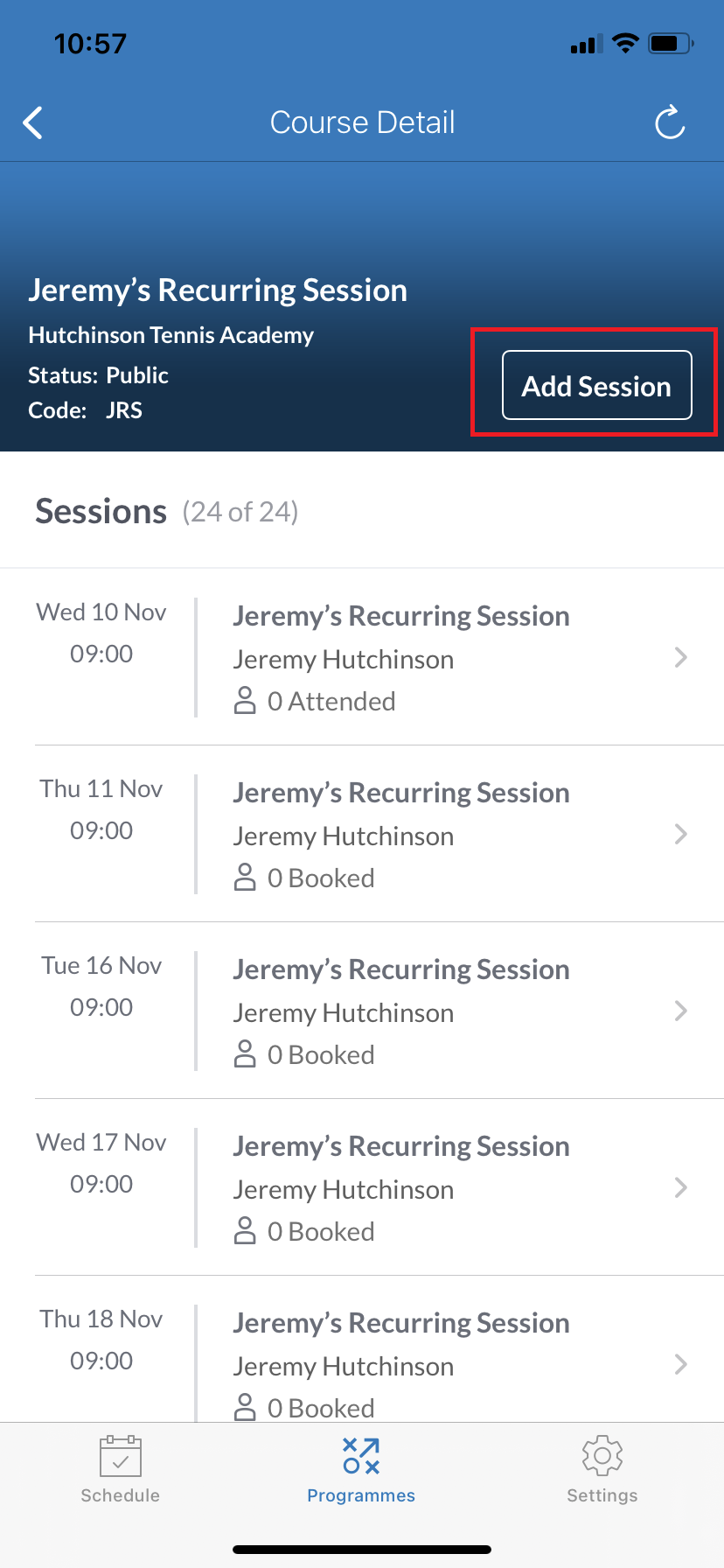Tap the battery indicator icon
The width and height of the screenshot is (724, 1568).
[x=671, y=43]
